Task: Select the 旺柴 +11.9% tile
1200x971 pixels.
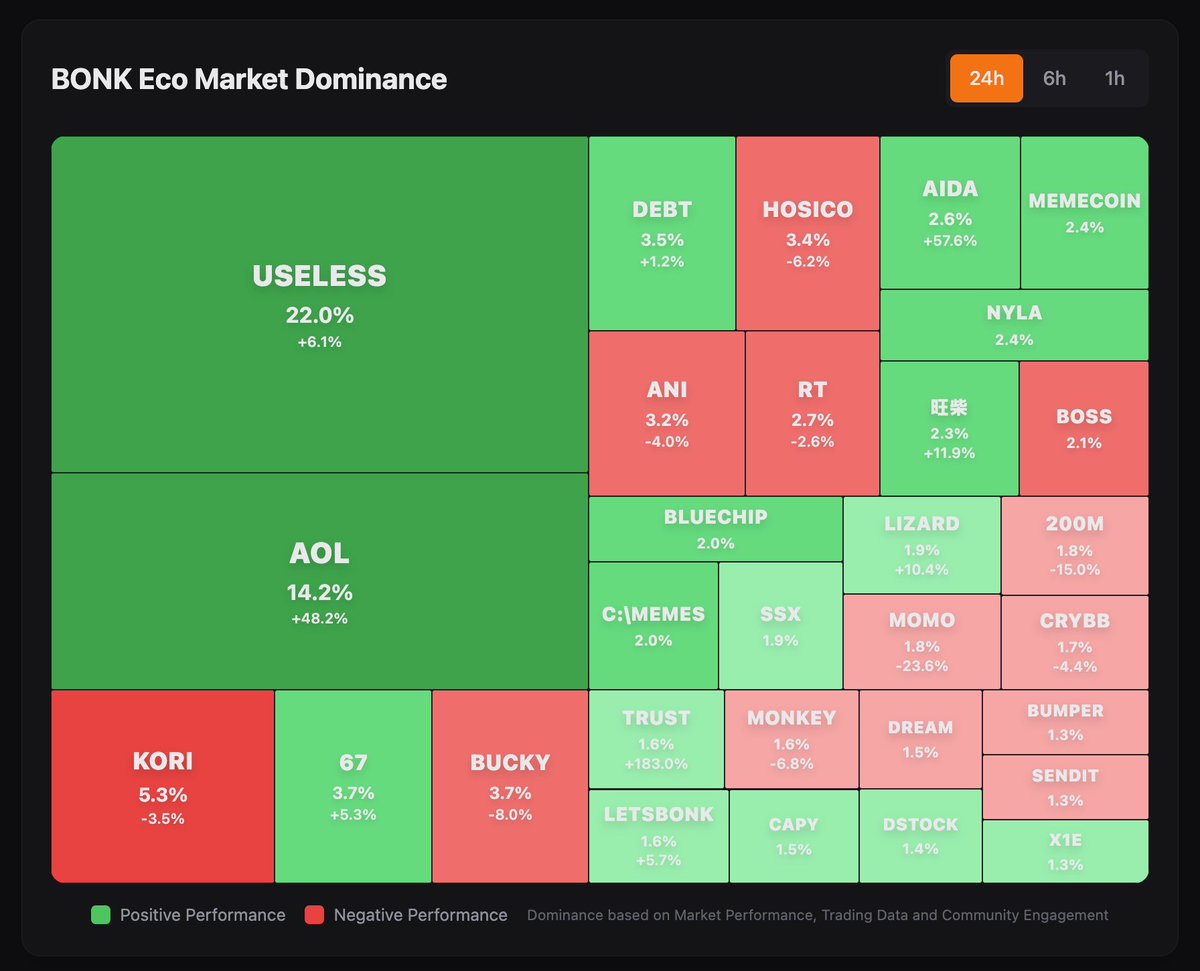Action: click(949, 428)
